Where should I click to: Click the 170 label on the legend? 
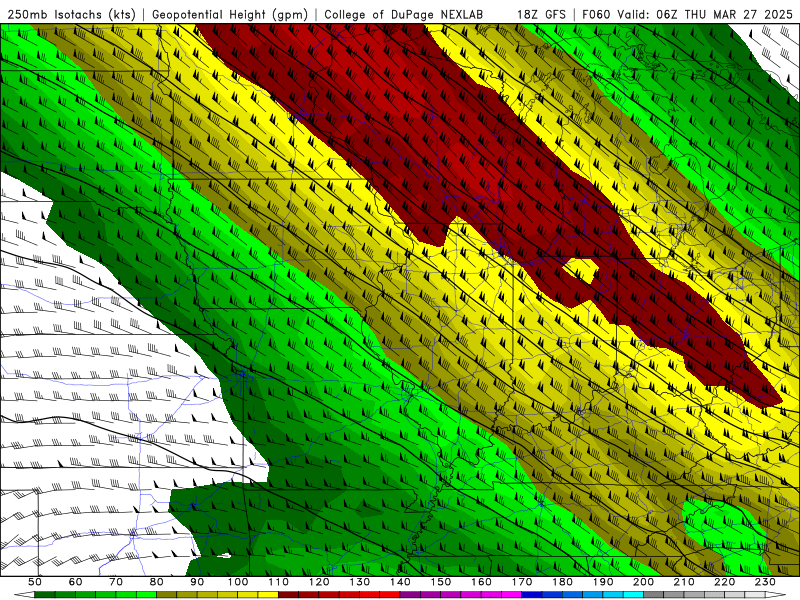(521, 582)
